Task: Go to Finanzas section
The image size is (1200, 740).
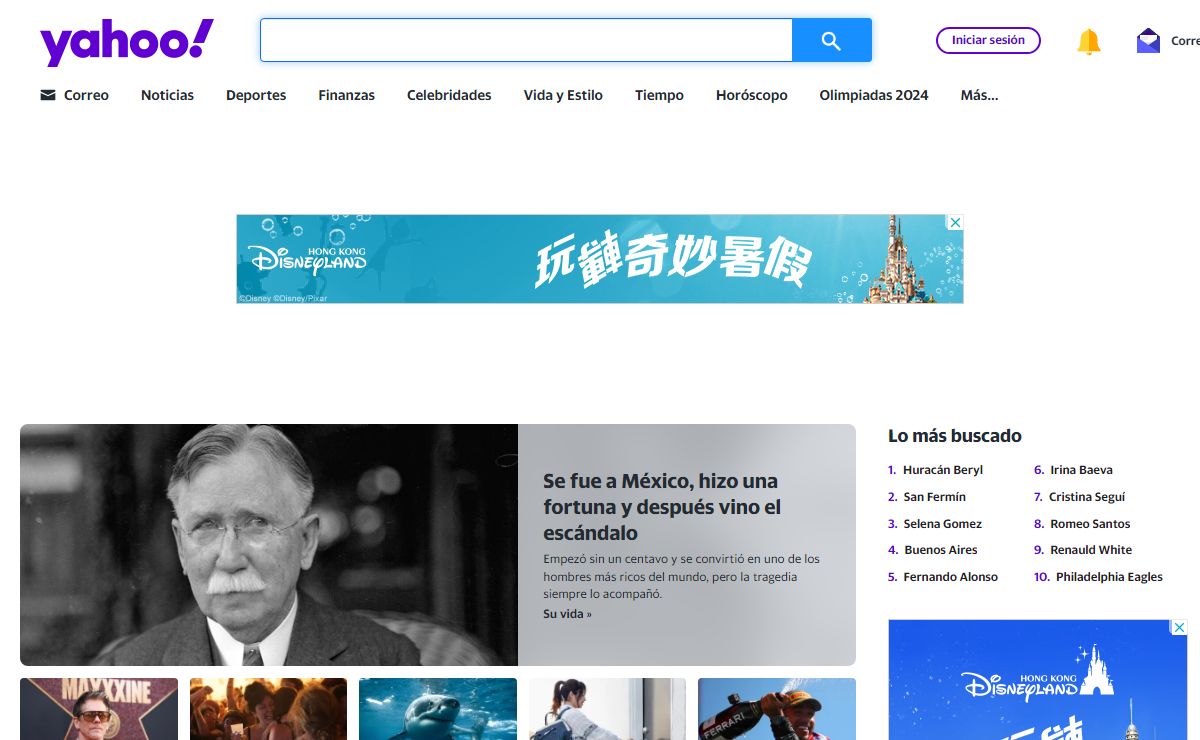Action: (x=346, y=95)
